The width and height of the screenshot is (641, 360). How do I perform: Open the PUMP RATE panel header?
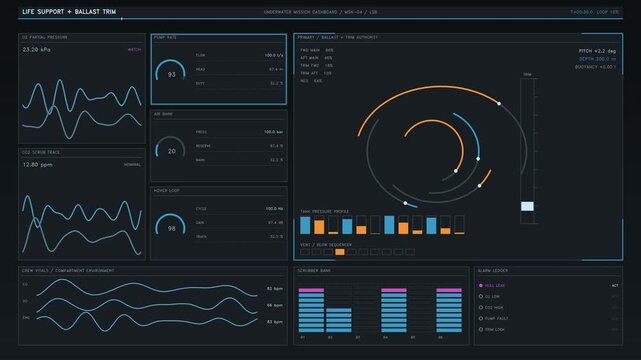(x=165, y=37)
